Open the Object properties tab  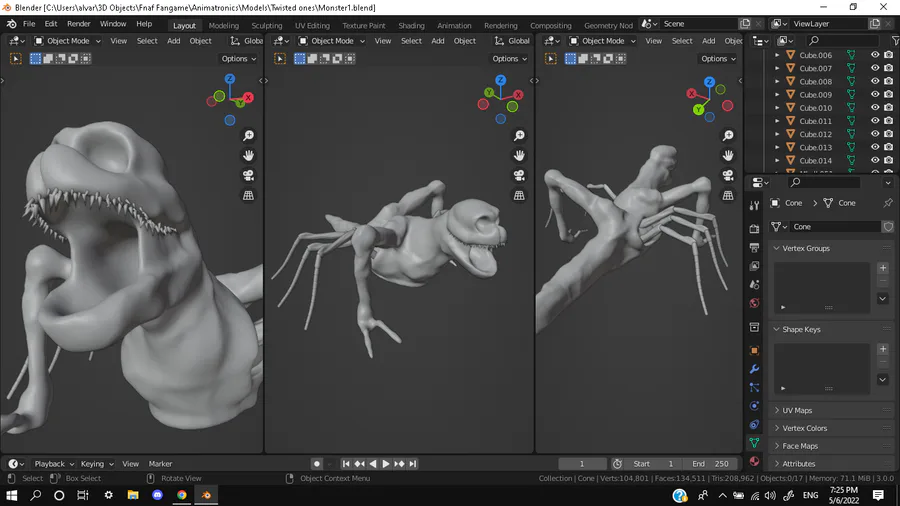(x=754, y=351)
